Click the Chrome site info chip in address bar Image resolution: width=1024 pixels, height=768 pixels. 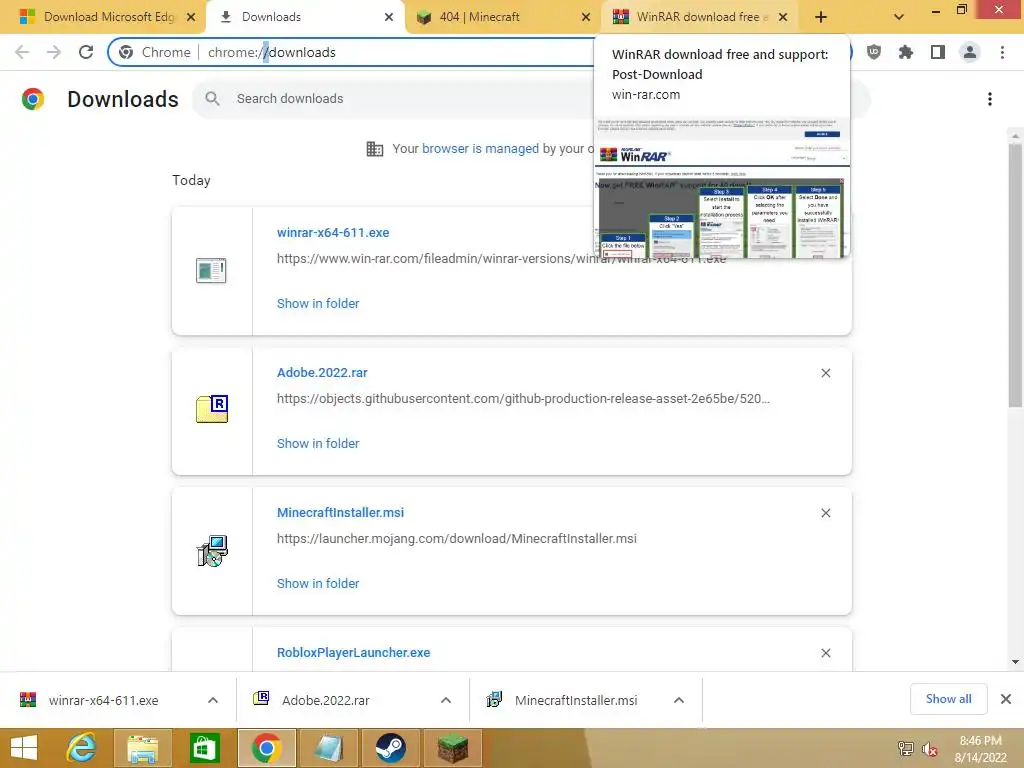[155, 52]
